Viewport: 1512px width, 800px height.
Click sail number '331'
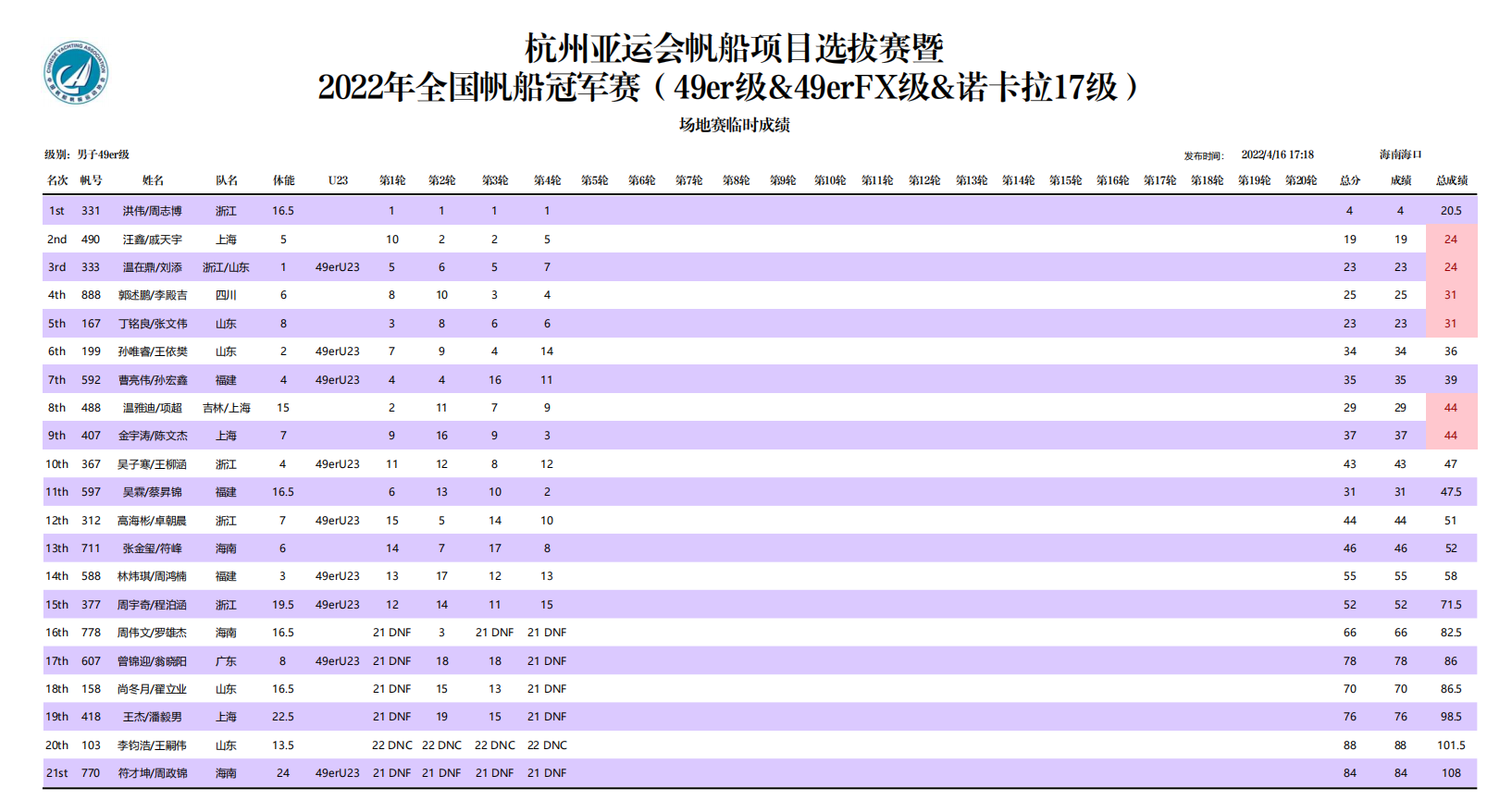click(91, 211)
